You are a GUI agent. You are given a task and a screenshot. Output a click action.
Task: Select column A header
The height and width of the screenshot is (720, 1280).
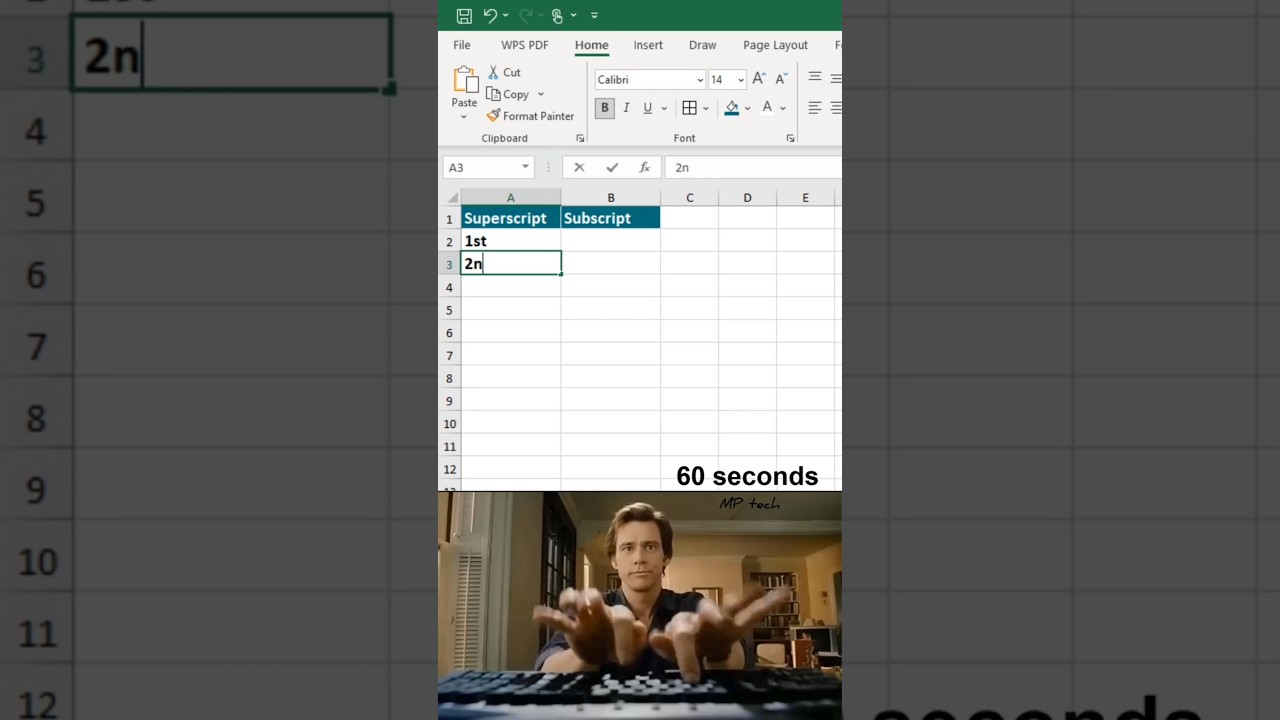pos(510,198)
